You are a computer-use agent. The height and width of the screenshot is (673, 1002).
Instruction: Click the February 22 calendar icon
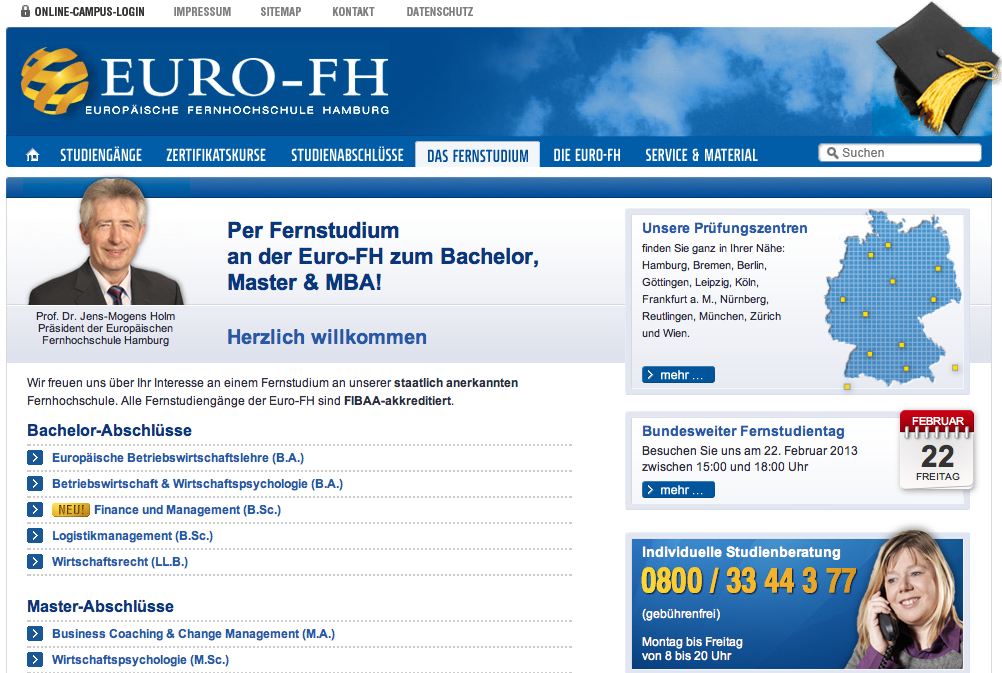937,449
